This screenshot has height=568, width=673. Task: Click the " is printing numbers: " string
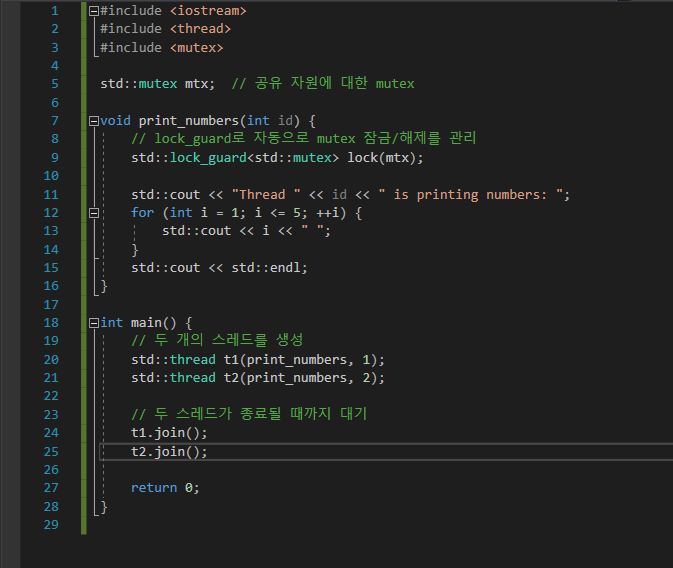pyautogui.click(x=471, y=194)
